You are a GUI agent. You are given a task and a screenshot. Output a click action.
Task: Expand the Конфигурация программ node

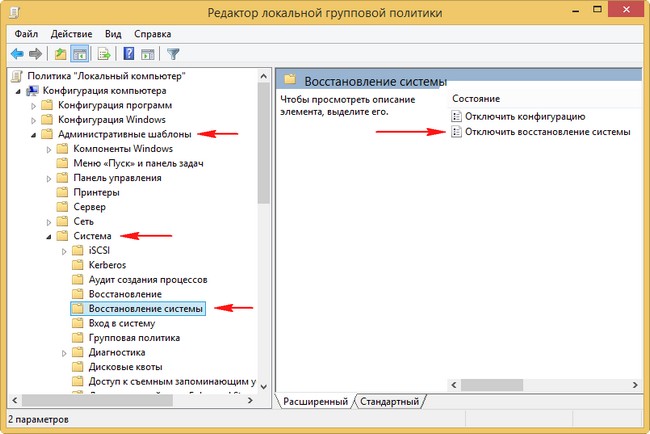coord(33,105)
